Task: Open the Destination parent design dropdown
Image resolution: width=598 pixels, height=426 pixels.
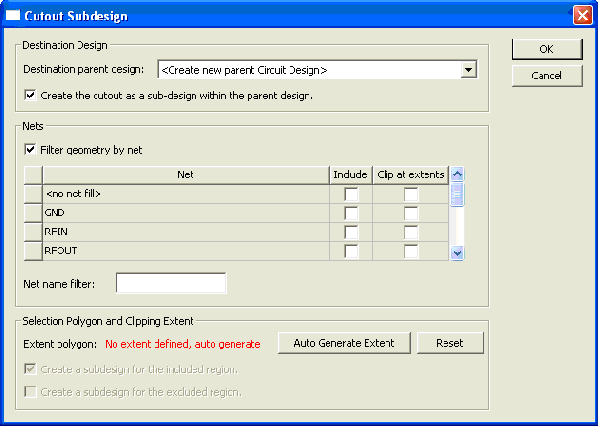Action: (x=468, y=70)
